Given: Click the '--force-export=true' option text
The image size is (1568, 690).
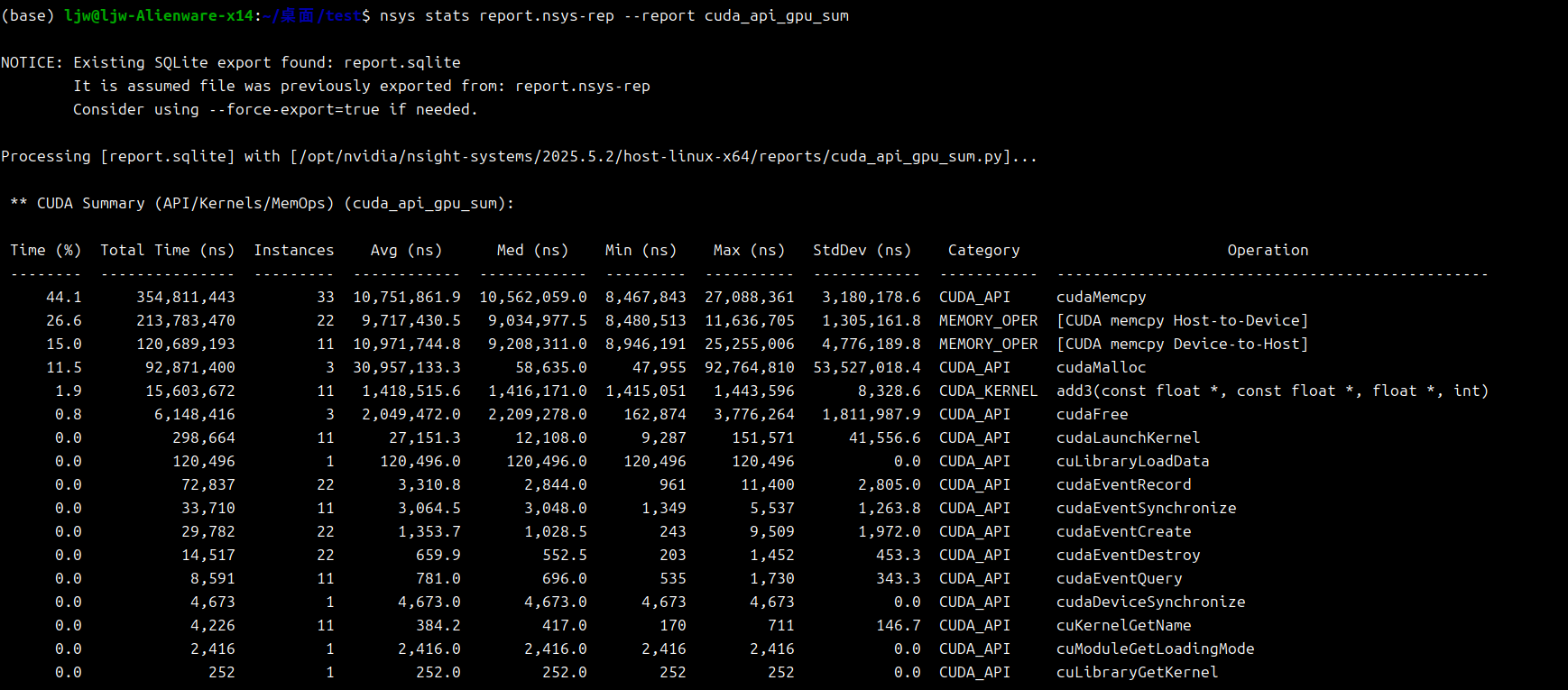Looking at the screenshot, I should pos(293,109).
